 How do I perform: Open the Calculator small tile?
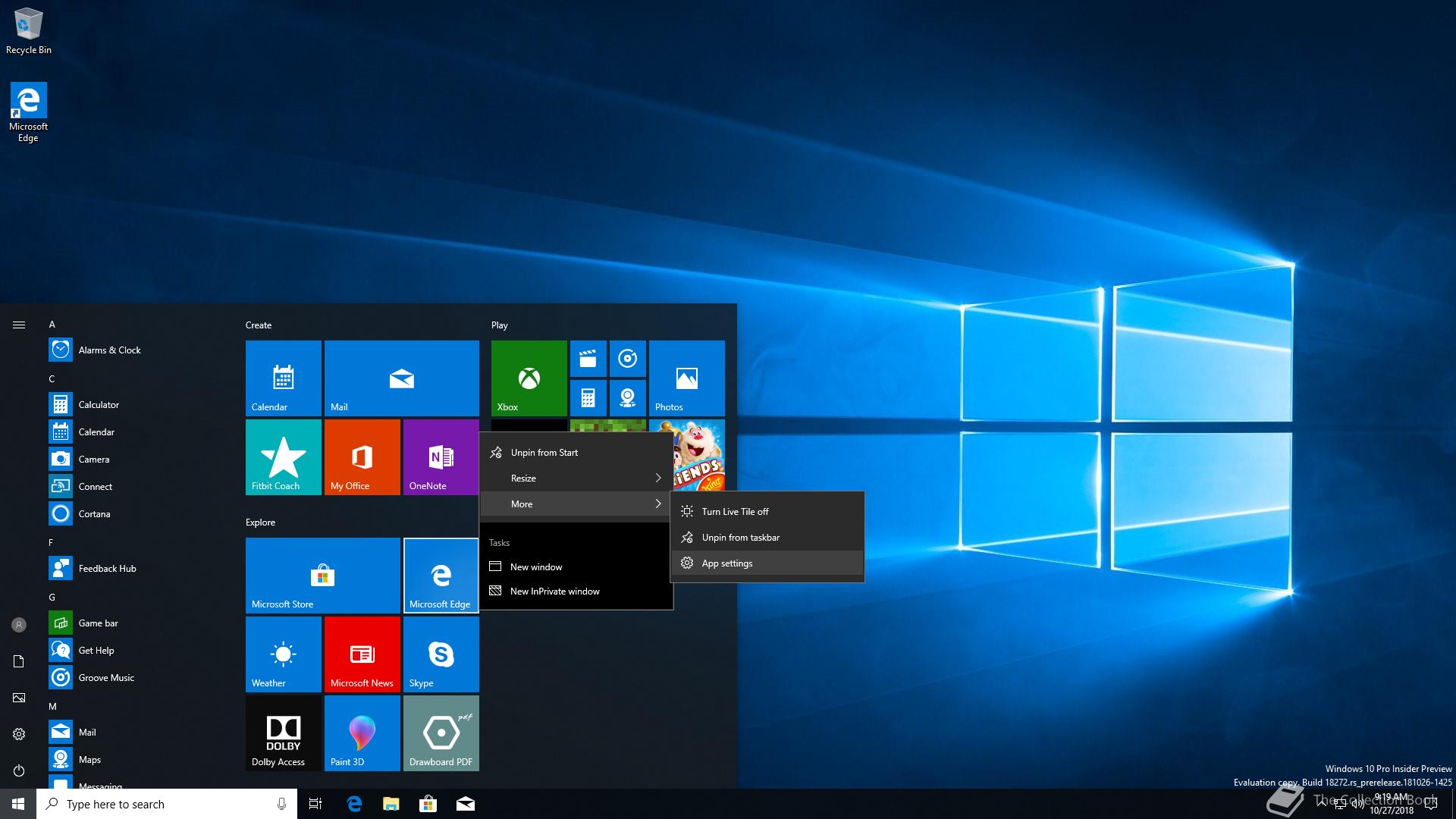[x=588, y=398]
